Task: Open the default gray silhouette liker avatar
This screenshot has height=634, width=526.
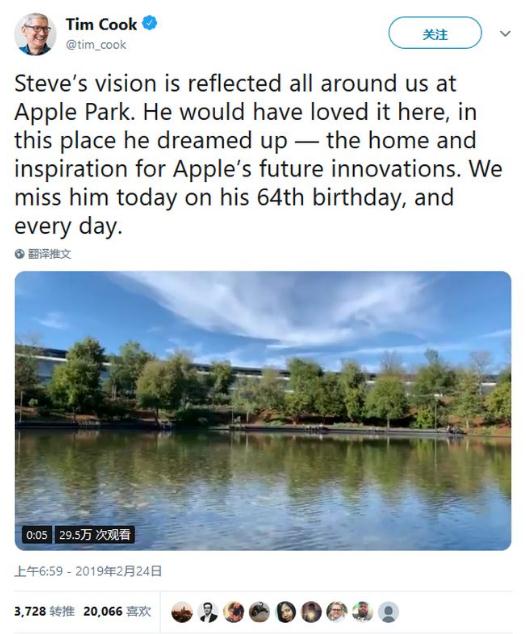Action: tap(388, 612)
